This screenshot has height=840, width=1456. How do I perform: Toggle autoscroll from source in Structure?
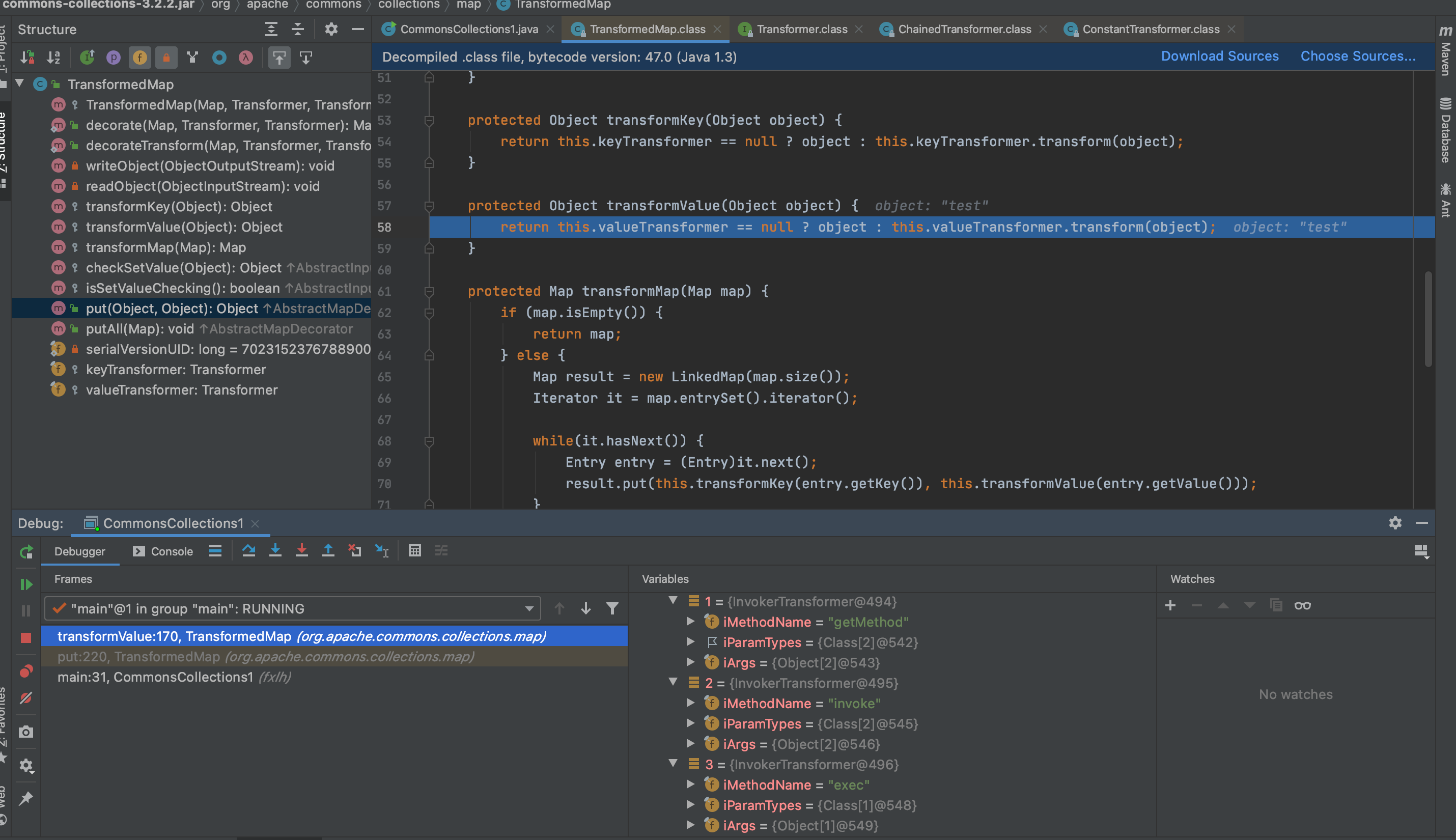pos(306,57)
